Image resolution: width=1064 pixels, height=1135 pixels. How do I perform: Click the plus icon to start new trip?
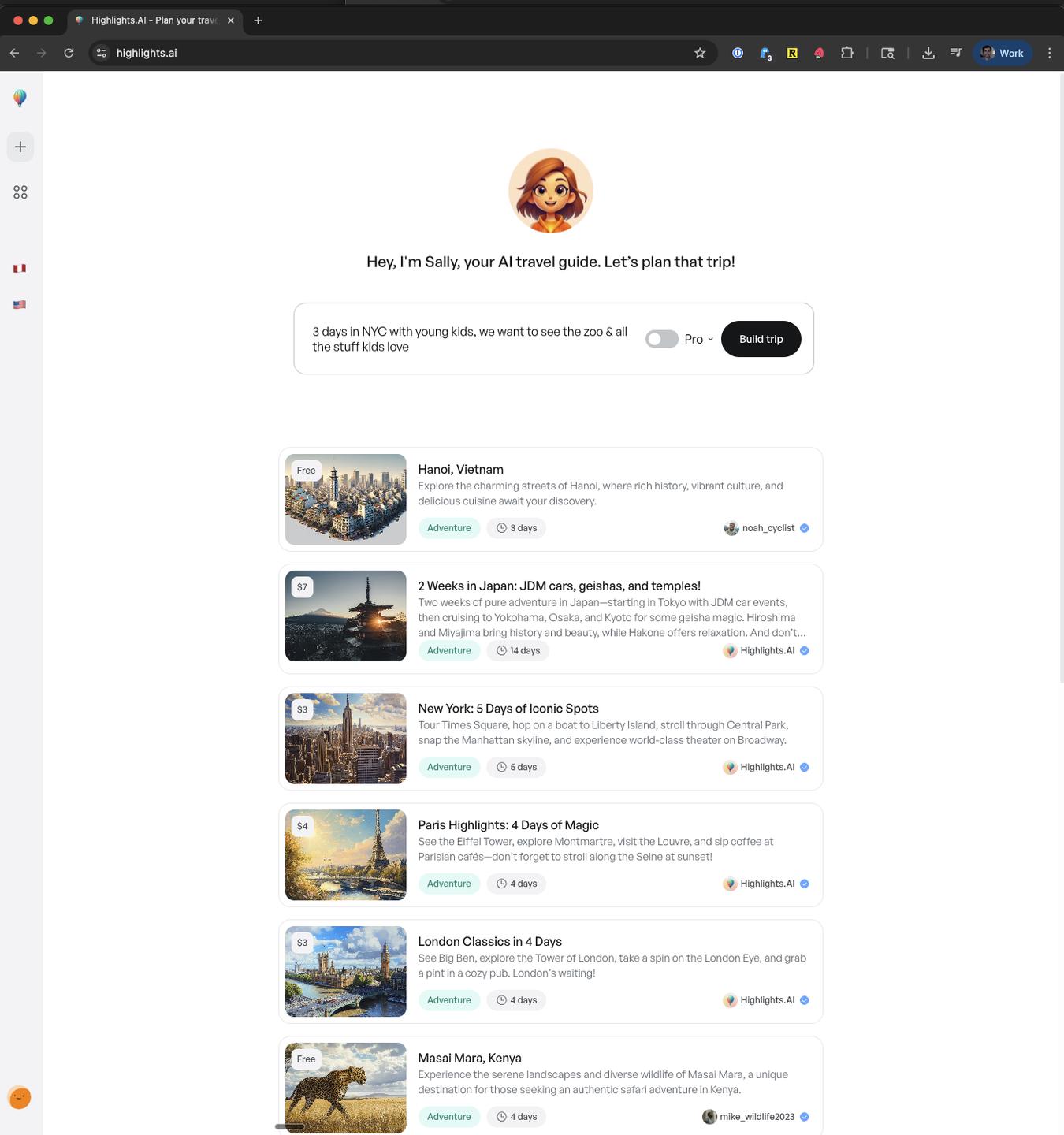20,147
